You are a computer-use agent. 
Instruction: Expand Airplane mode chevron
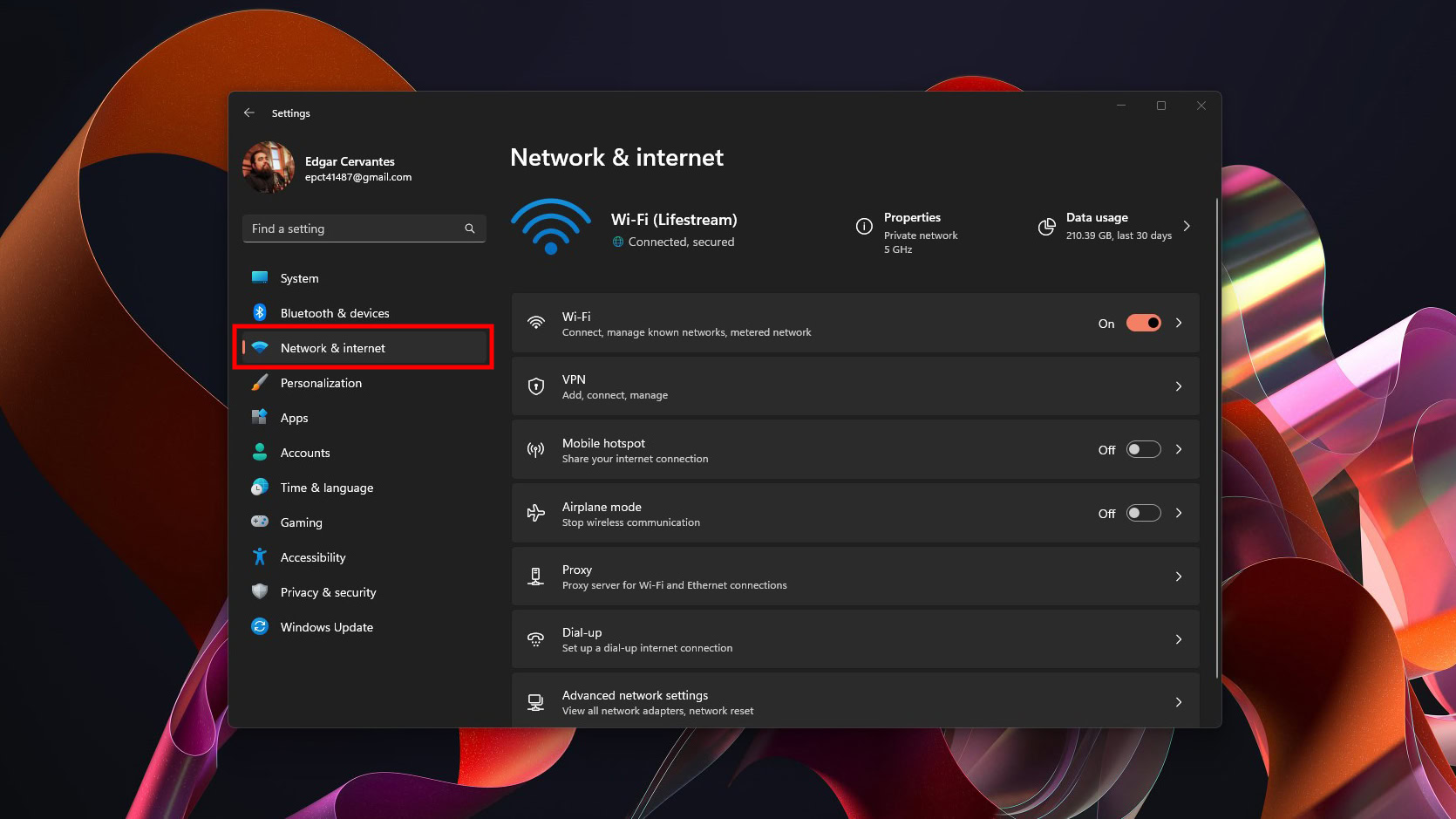tap(1179, 513)
